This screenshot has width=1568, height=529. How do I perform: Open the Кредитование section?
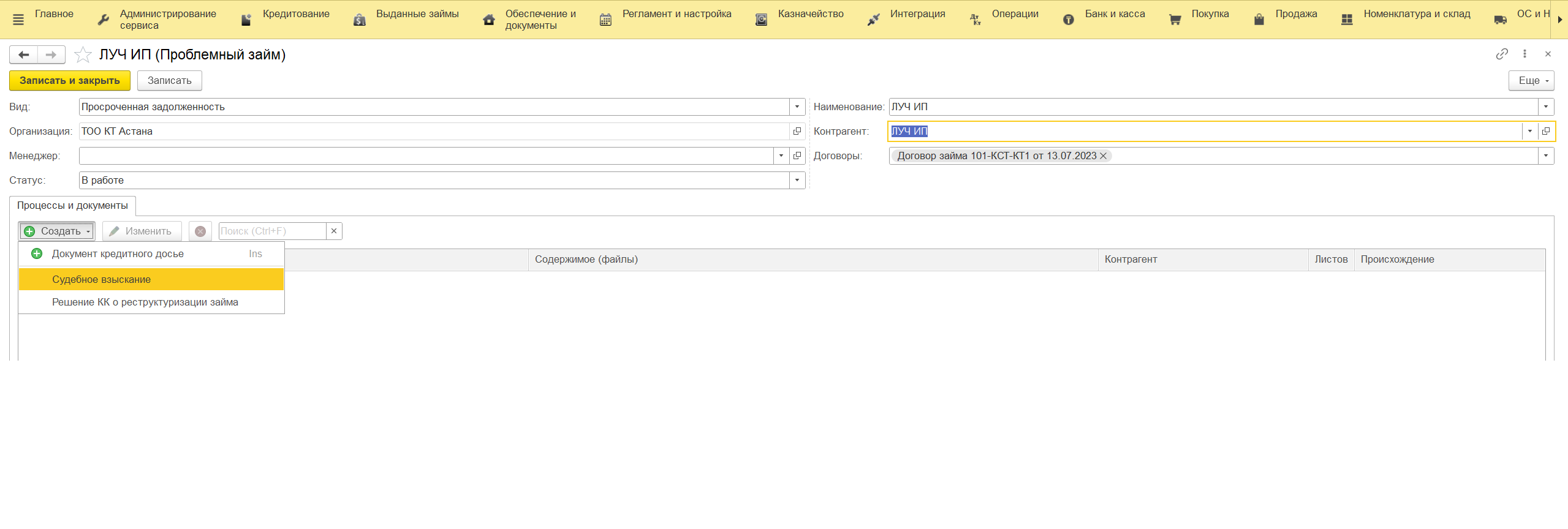(x=285, y=20)
